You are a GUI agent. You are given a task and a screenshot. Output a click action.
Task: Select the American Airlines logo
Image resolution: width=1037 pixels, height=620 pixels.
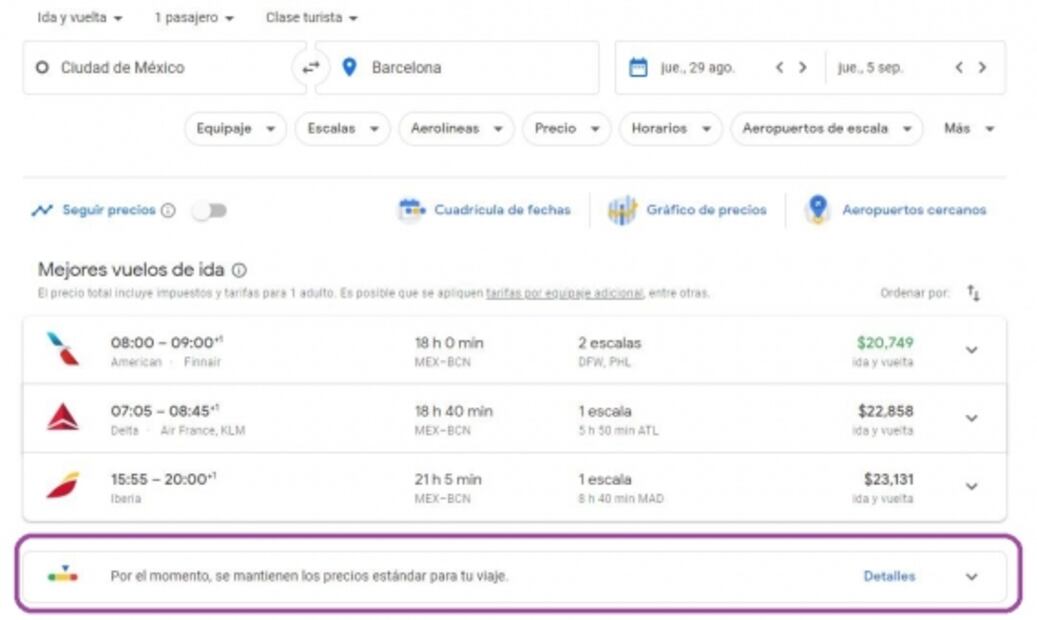click(x=62, y=347)
